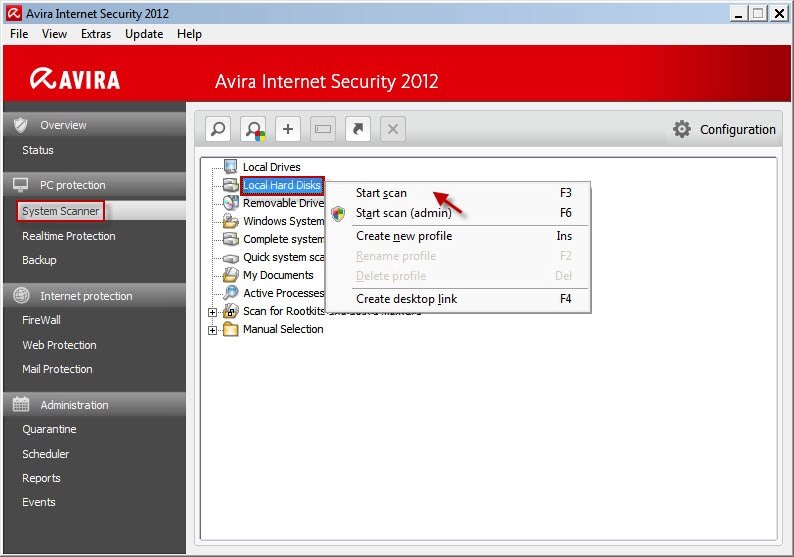
Task: Click the create desktop link arrow icon
Action: pyautogui.click(x=357, y=129)
